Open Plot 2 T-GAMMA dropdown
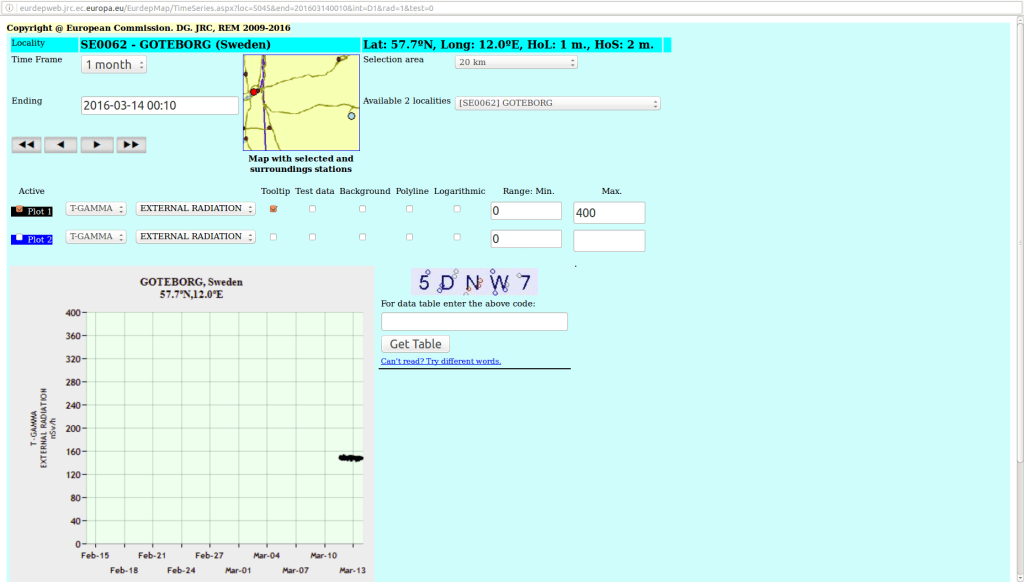The width and height of the screenshot is (1024, 582). 96,237
